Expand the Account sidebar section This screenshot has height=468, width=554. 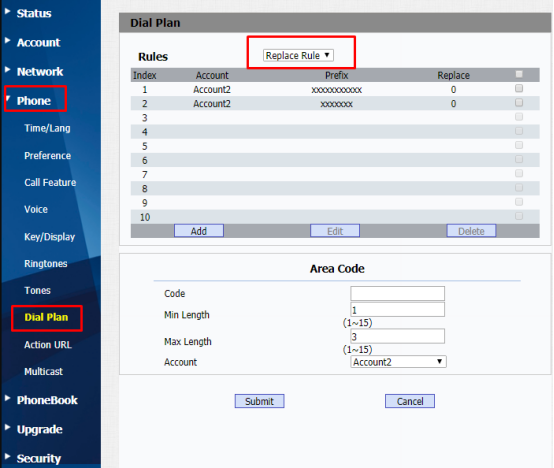pos(39,43)
